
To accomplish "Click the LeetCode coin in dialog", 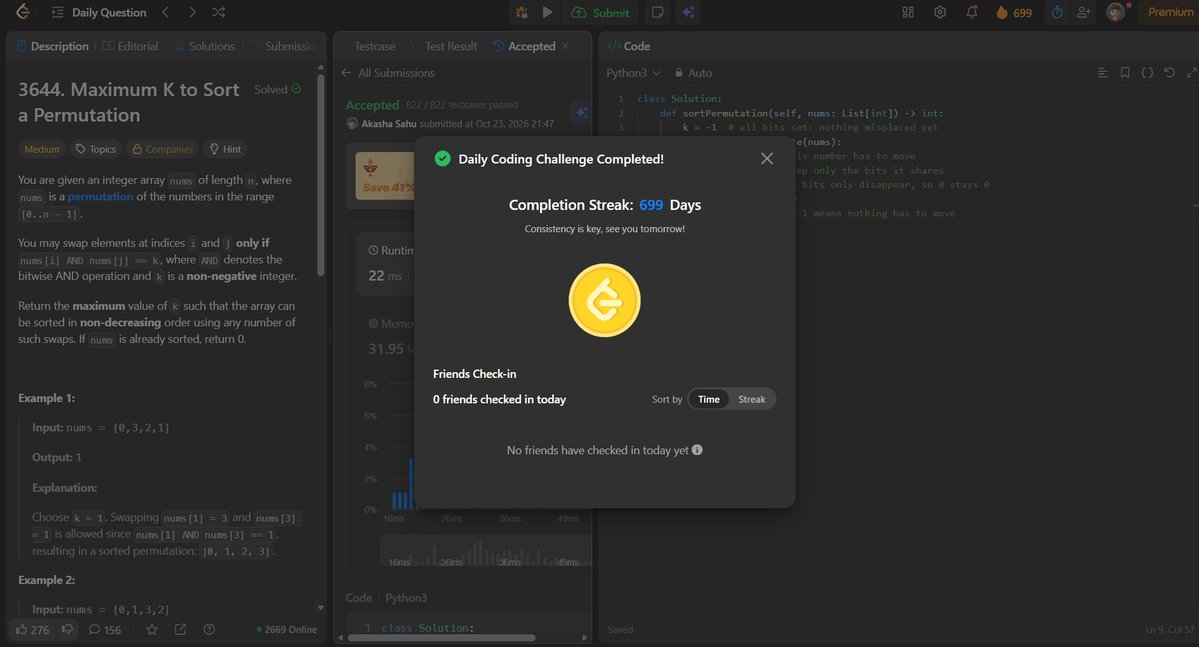I will 604,301.
